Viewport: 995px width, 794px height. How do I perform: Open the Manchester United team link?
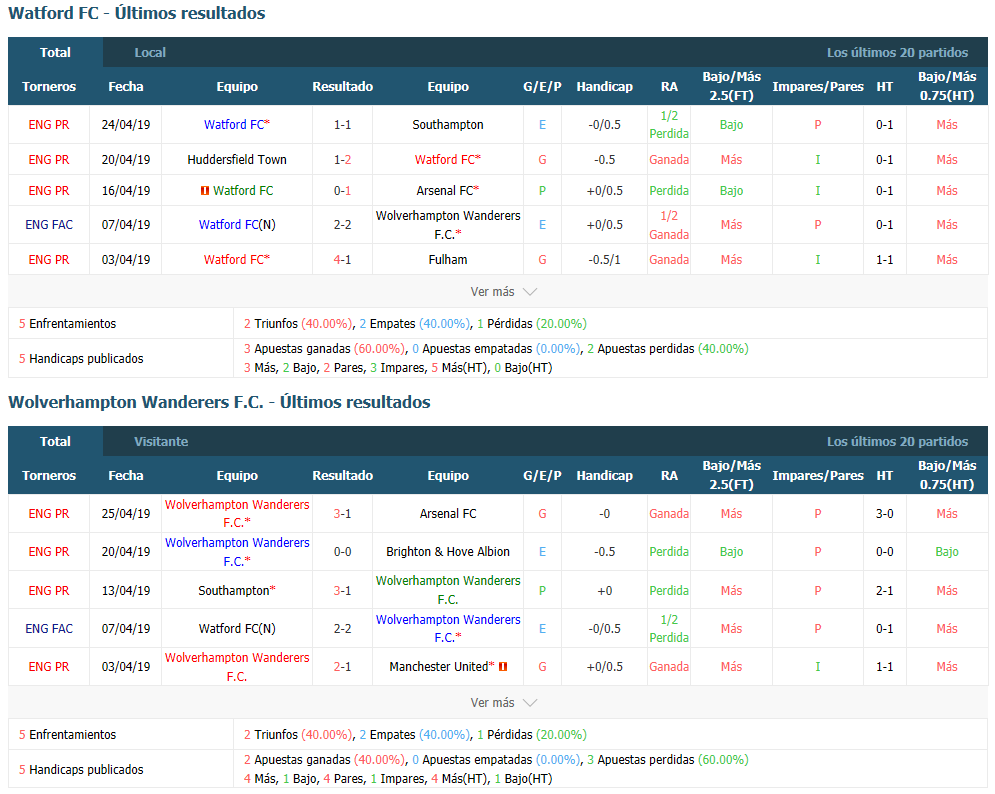click(x=438, y=666)
